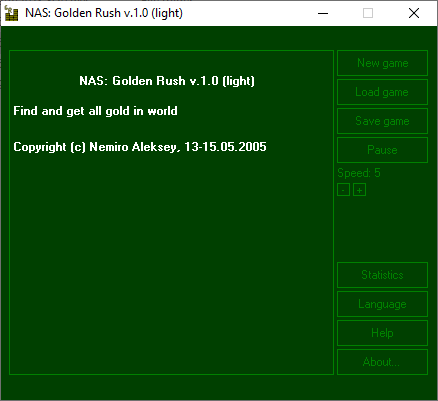438x401 pixels.
Task: Click the Save game button
Action: coord(382,121)
